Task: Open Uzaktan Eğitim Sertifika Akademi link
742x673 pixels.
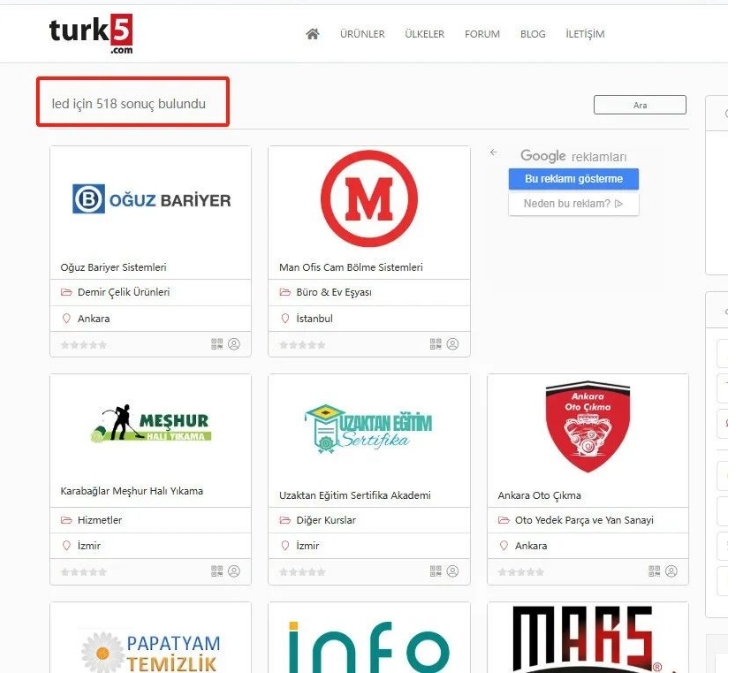Action: 355,496
